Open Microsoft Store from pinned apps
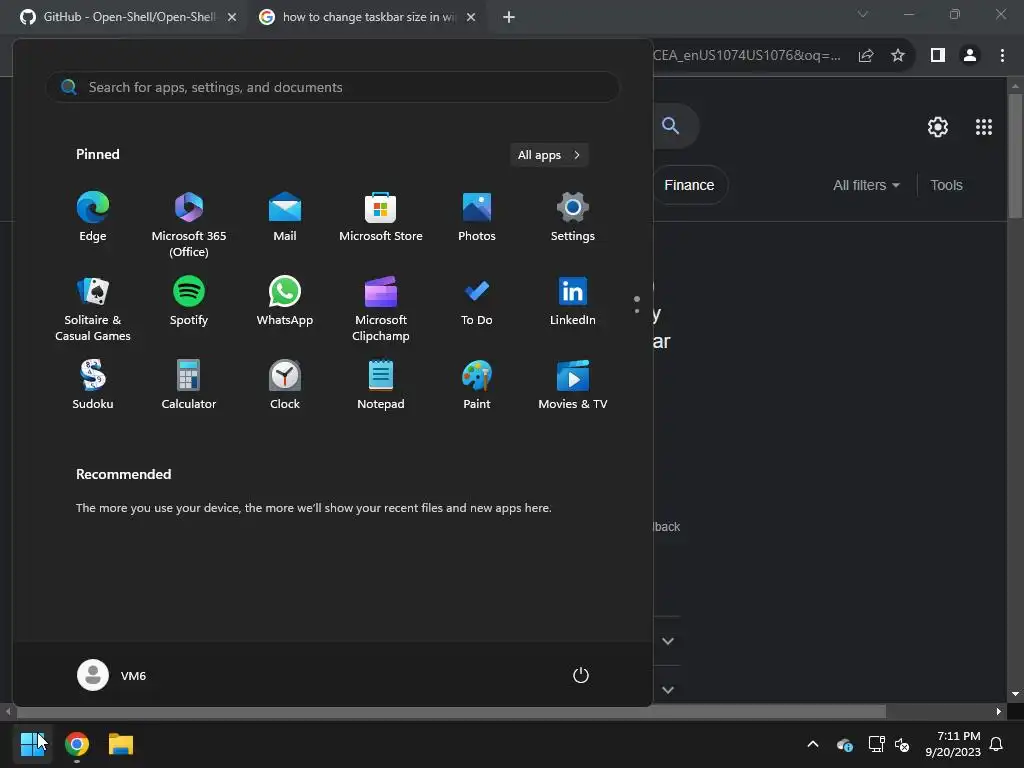Viewport: 1024px width, 768px height. coord(381,217)
